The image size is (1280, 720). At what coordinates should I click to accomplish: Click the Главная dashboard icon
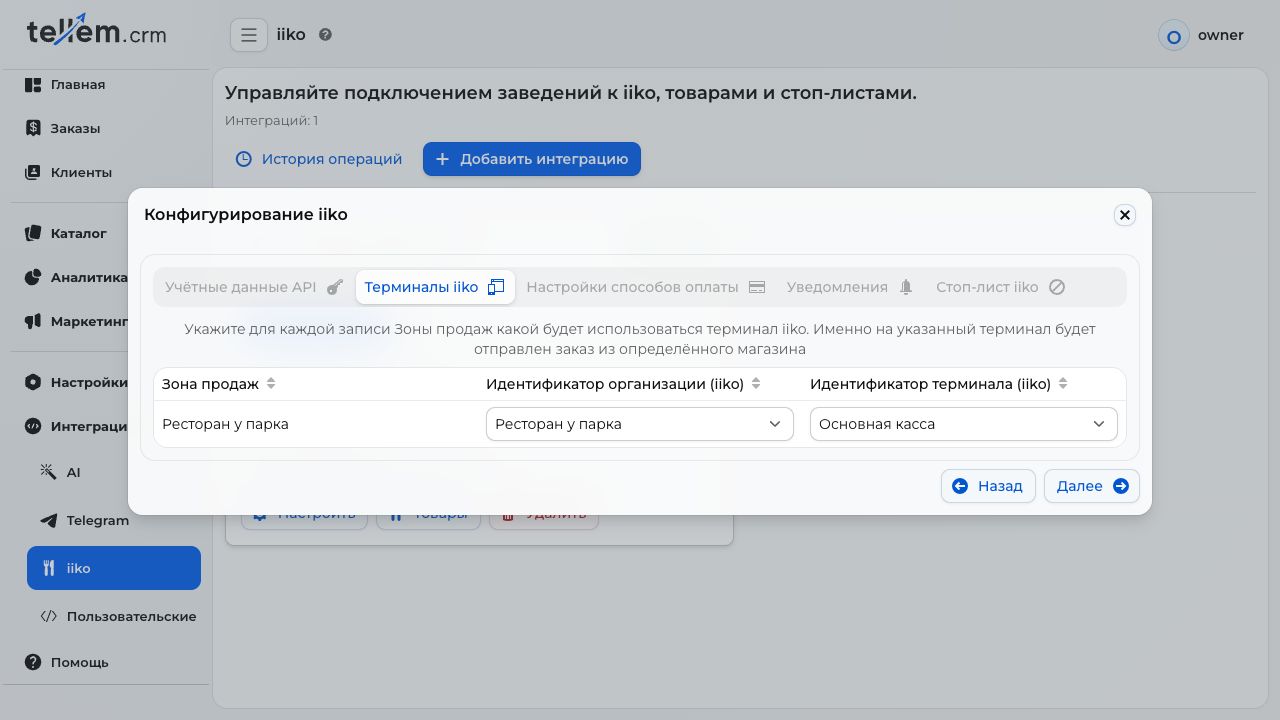(33, 85)
